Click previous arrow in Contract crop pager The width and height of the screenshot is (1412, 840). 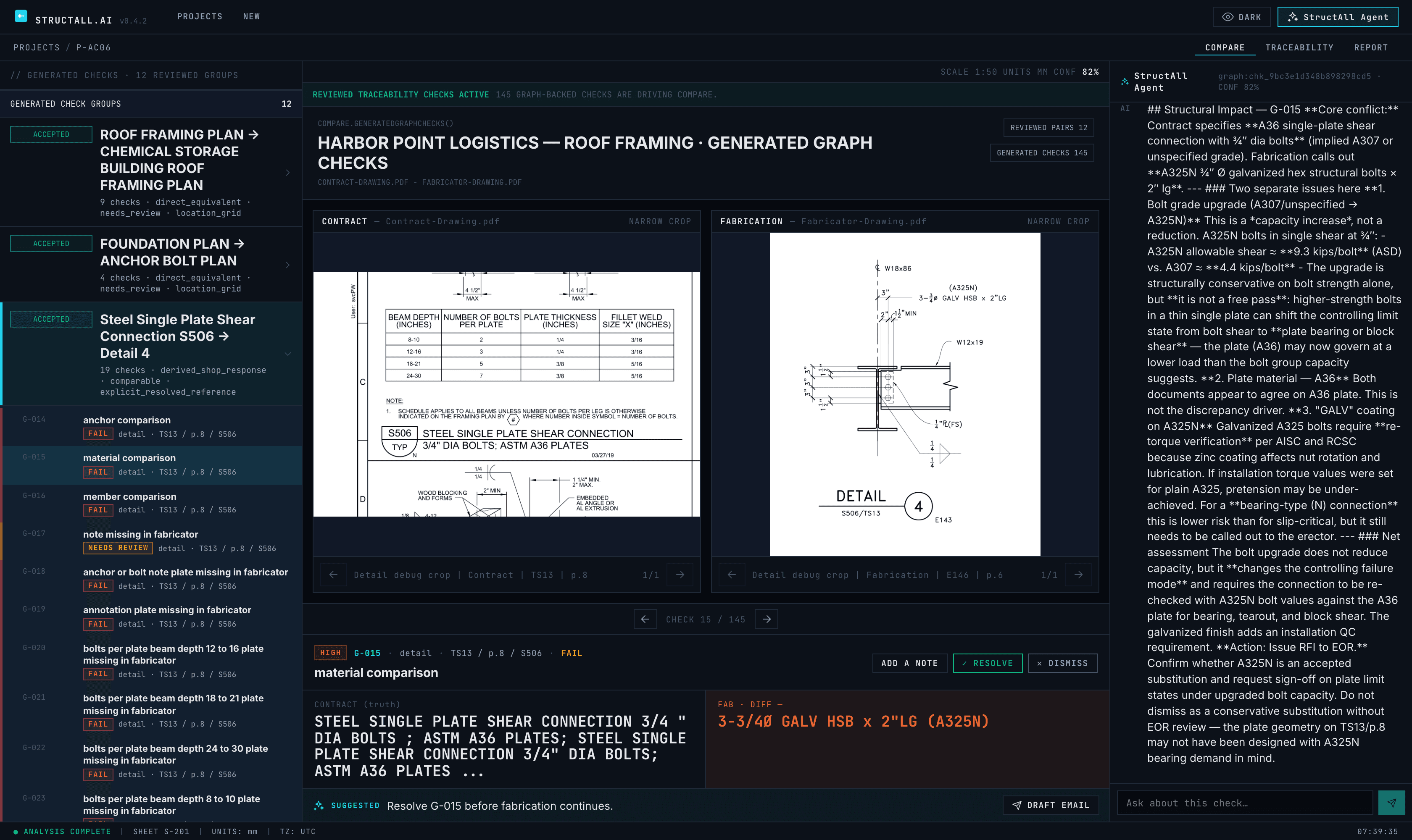[x=333, y=575]
